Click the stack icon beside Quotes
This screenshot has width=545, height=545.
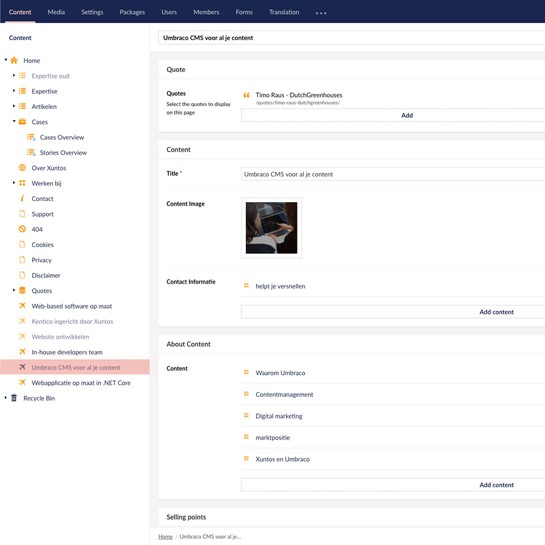pos(22,291)
